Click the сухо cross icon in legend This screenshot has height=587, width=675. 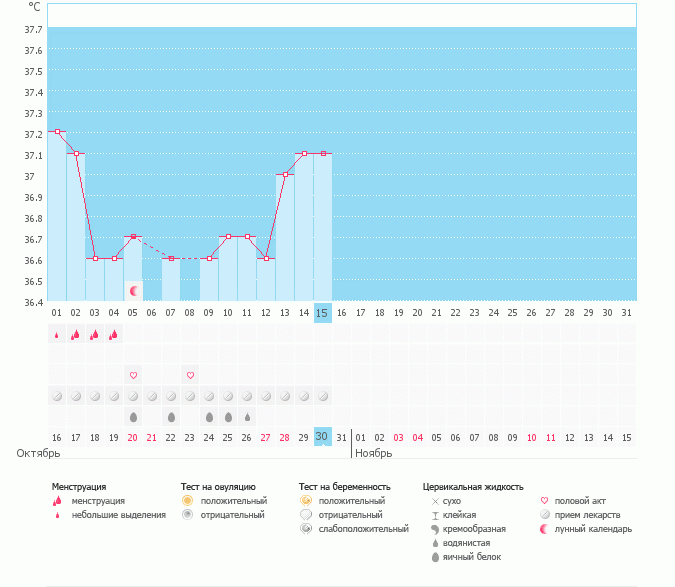point(435,500)
